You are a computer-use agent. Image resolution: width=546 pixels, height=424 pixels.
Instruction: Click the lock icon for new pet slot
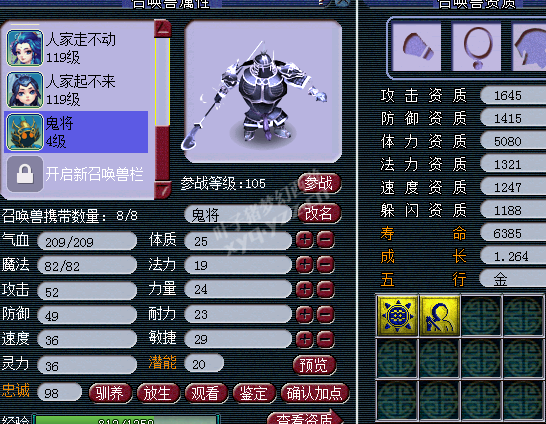pos(25,173)
